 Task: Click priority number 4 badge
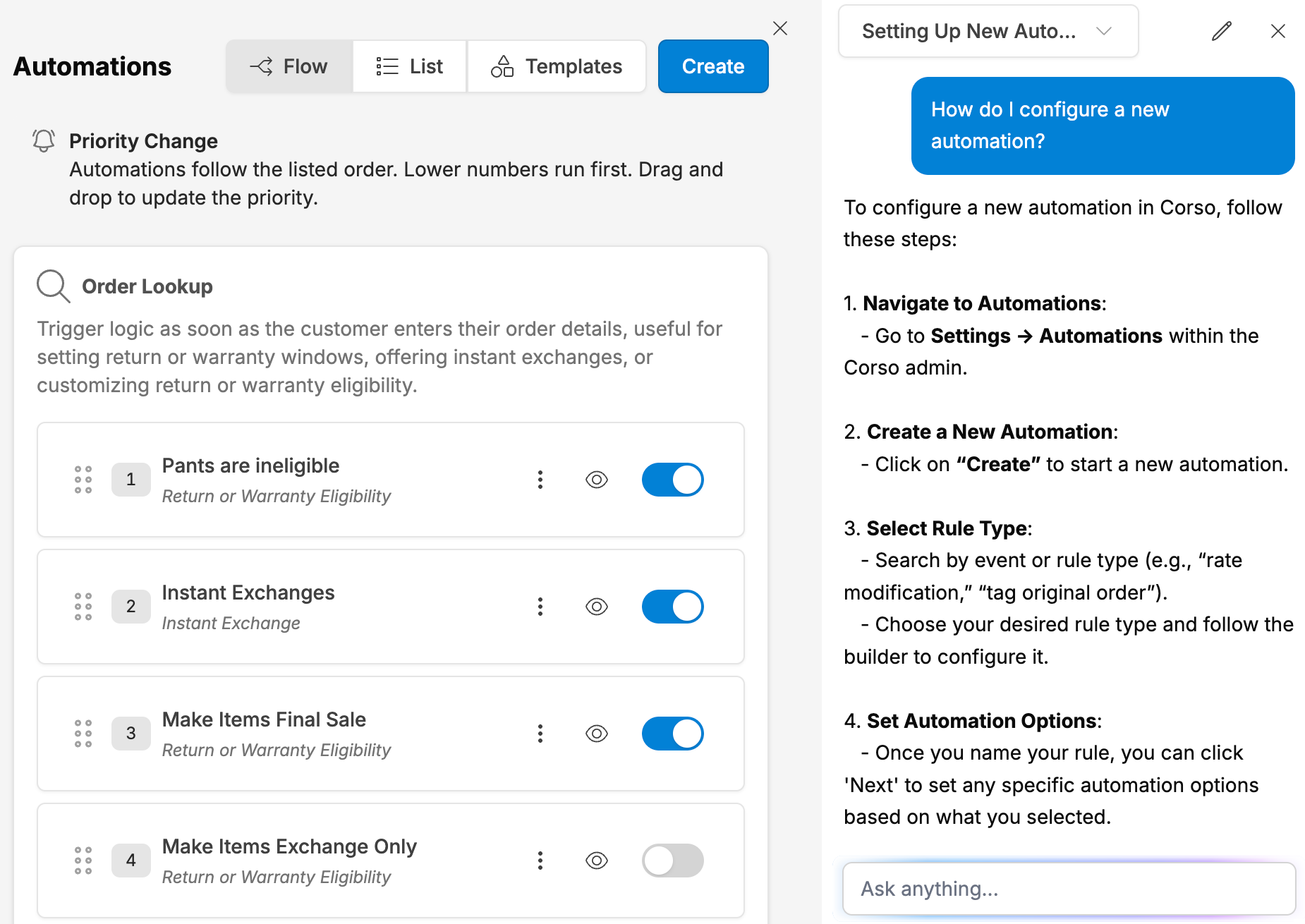pyautogui.click(x=131, y=861)
